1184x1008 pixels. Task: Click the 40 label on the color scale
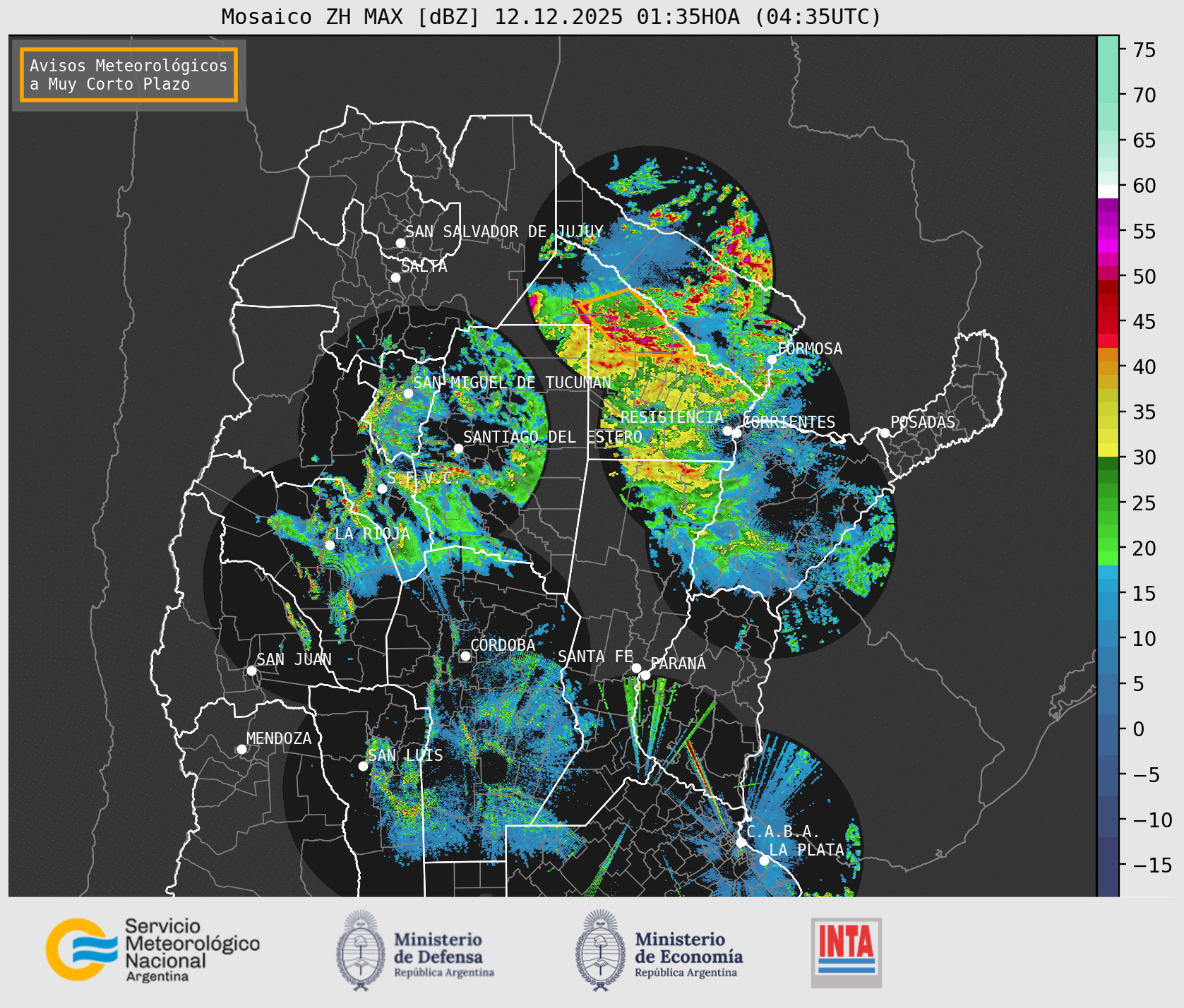tap(1144, 367)
